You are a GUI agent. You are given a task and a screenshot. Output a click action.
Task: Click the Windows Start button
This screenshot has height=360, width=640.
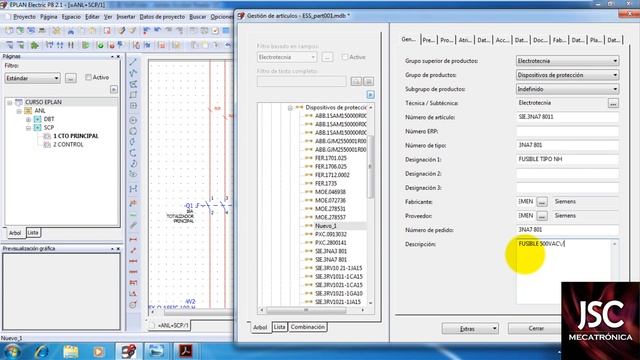pos(12,351)
